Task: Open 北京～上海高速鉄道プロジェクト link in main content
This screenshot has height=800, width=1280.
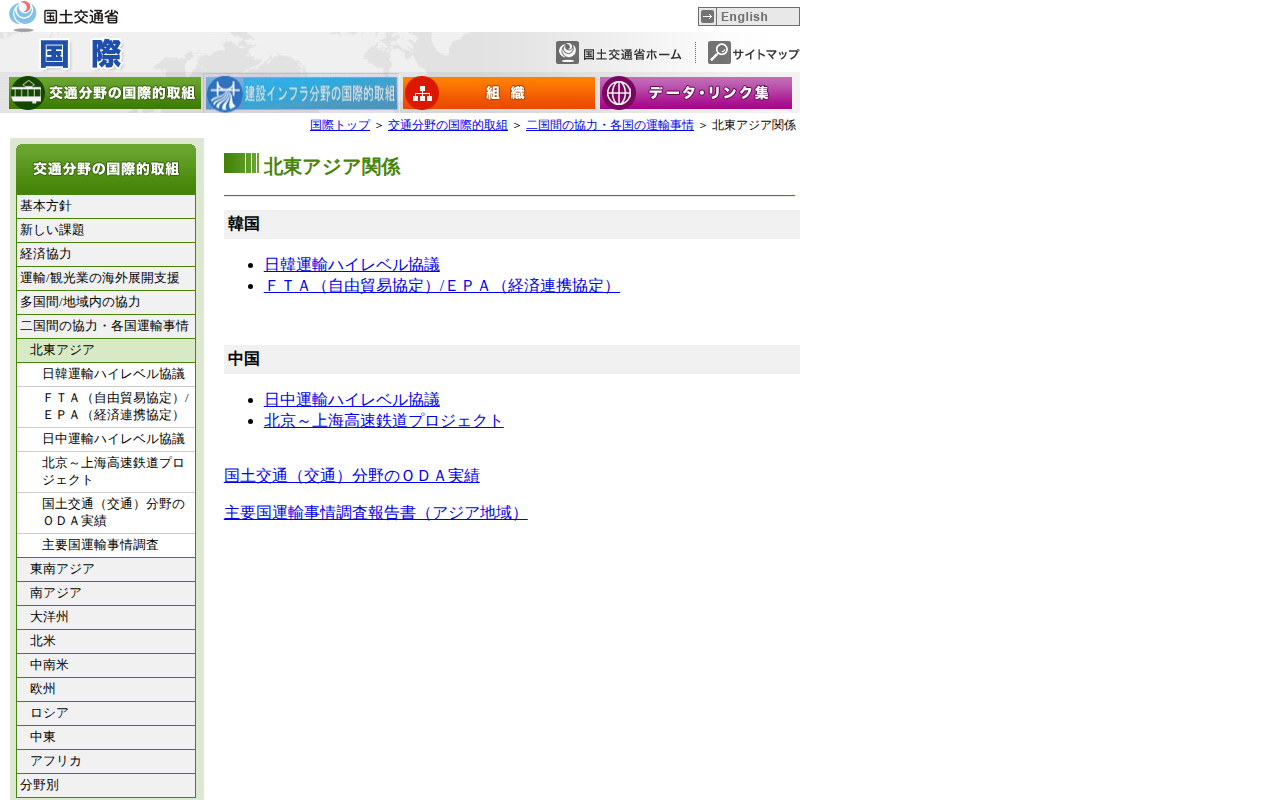Action: [384, 421]
